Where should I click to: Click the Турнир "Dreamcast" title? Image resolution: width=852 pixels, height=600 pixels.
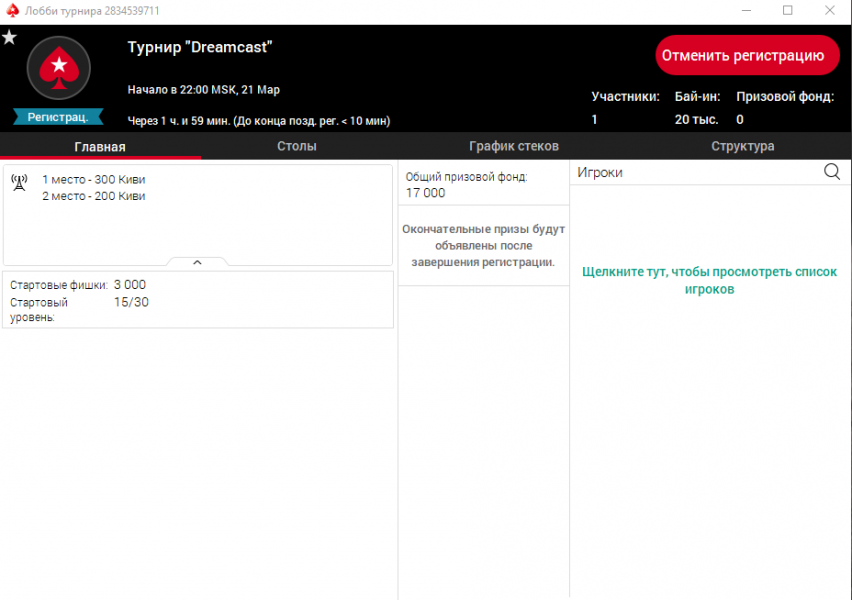click(200, 48)
